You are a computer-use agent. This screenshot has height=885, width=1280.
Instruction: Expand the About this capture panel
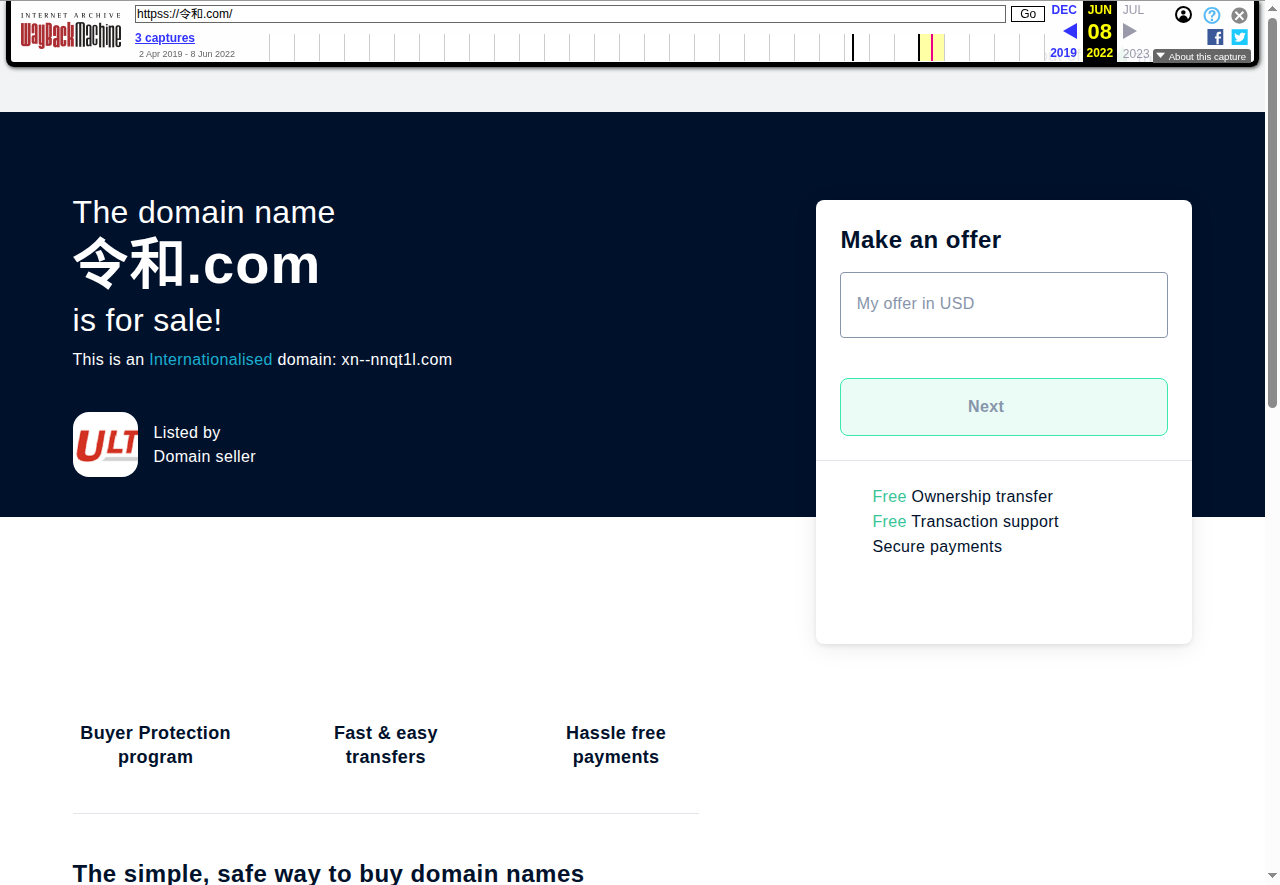(x=1201, y=57)
